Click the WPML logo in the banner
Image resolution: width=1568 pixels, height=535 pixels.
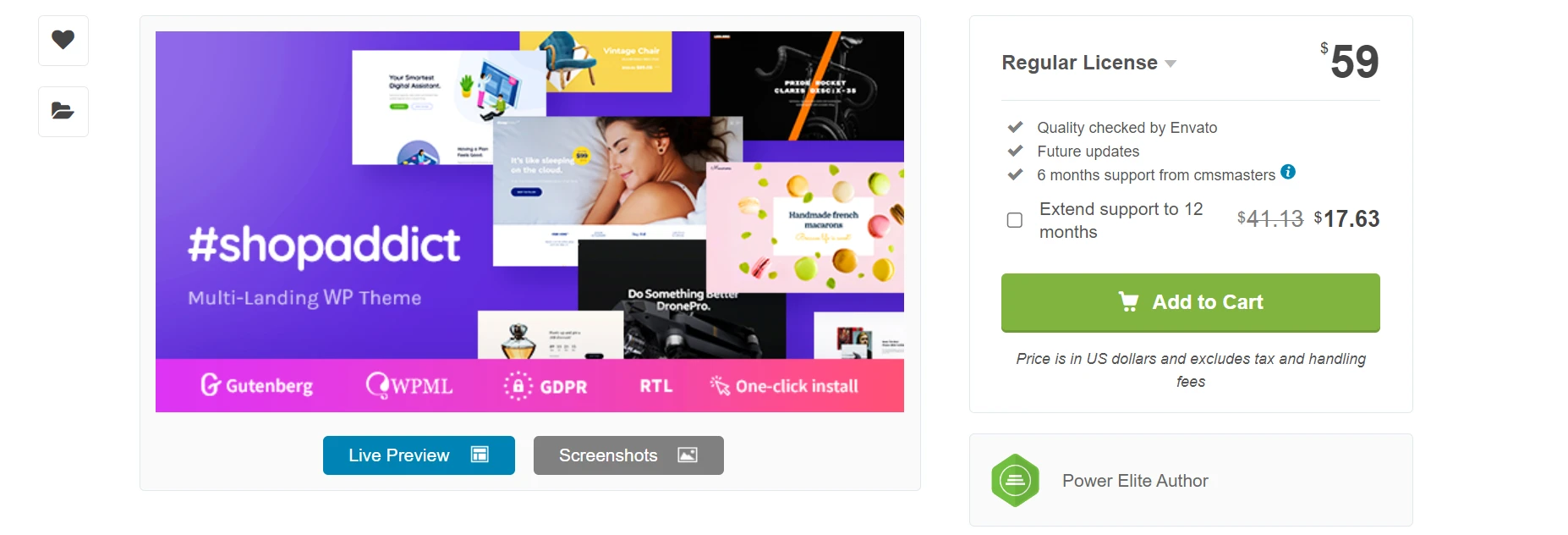(x=409, y=385)
